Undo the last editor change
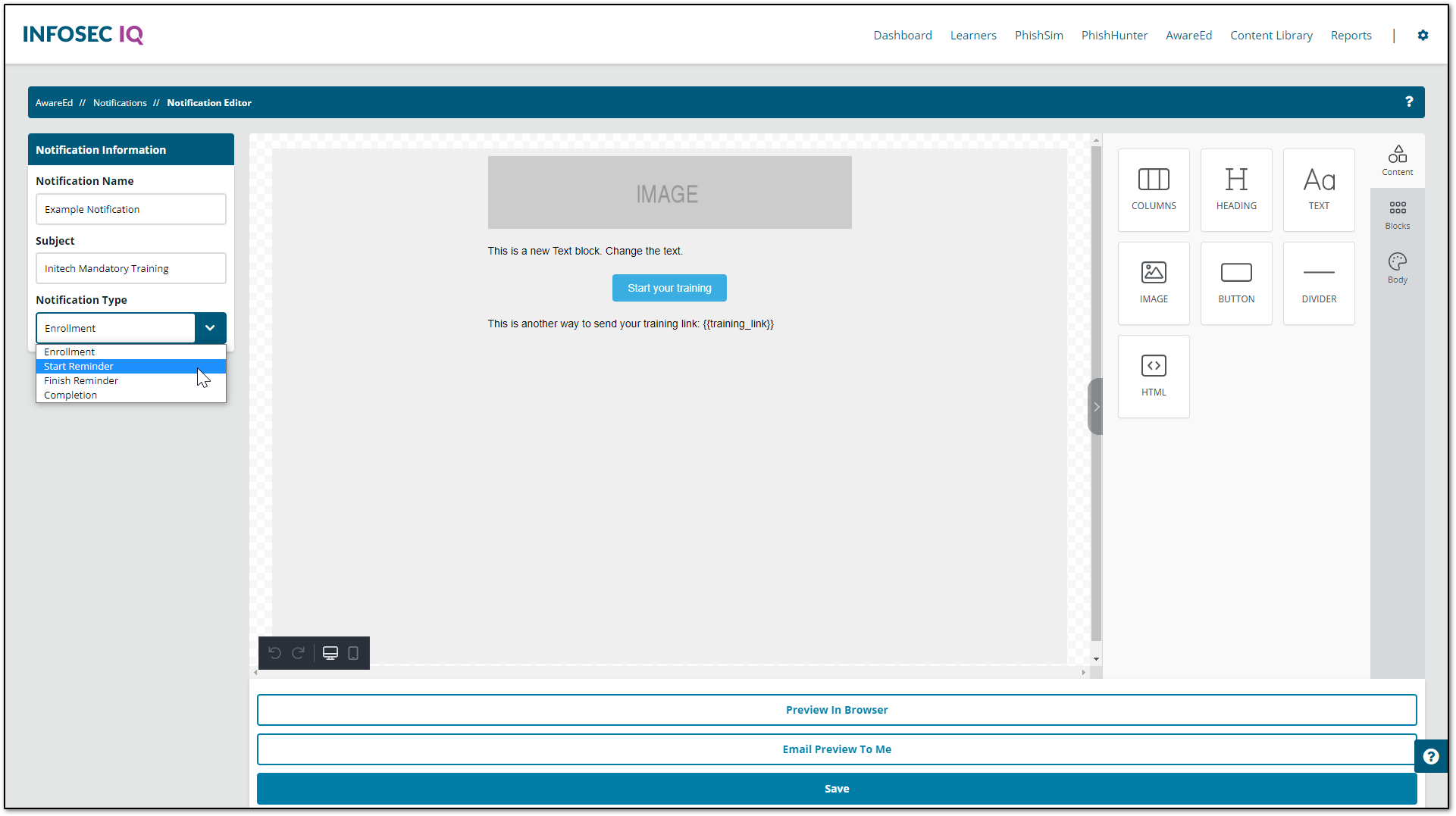This screenshot has width=1456, height=816. tap(275, 652)
